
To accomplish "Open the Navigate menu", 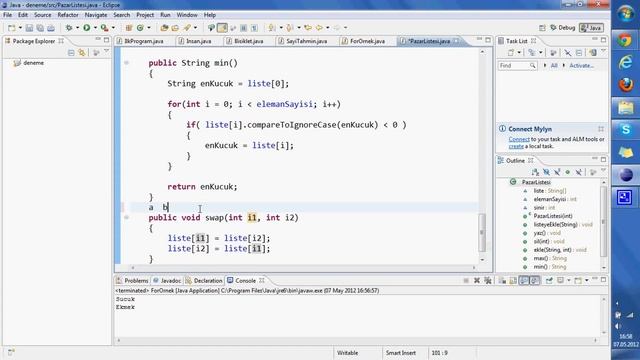I will point(96,15).
